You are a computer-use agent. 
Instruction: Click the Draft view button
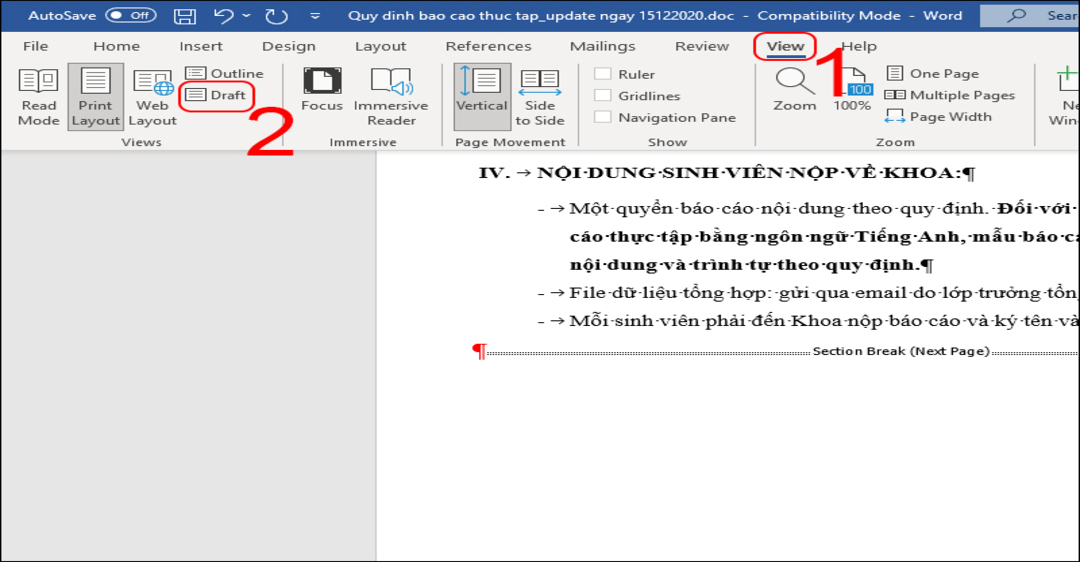[x=217, y=95]
